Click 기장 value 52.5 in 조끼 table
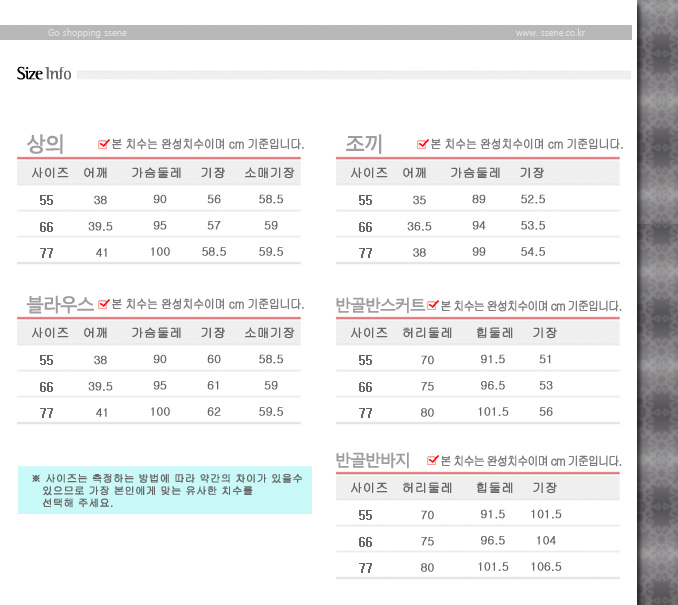Viewport: 678px width, 605px height. coord(533,199)
